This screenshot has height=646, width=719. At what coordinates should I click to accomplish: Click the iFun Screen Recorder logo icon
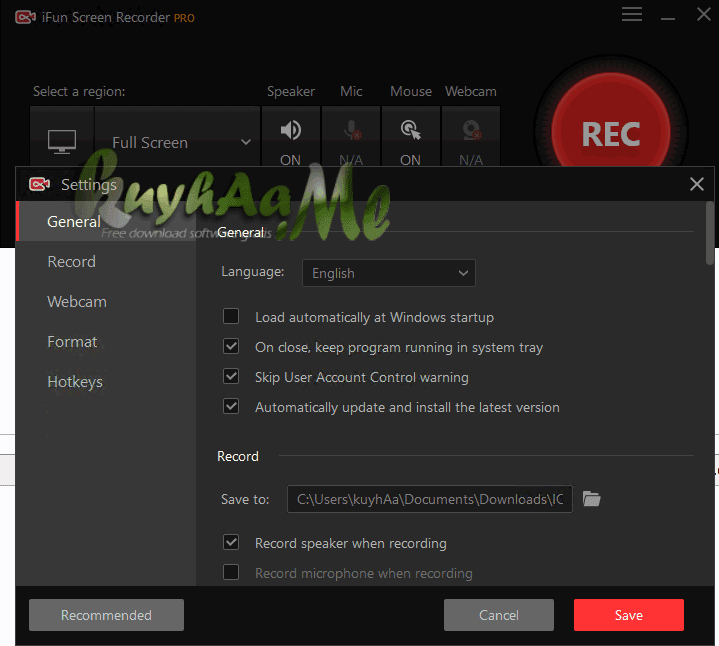pyautogui.click(x=25, y=17)
